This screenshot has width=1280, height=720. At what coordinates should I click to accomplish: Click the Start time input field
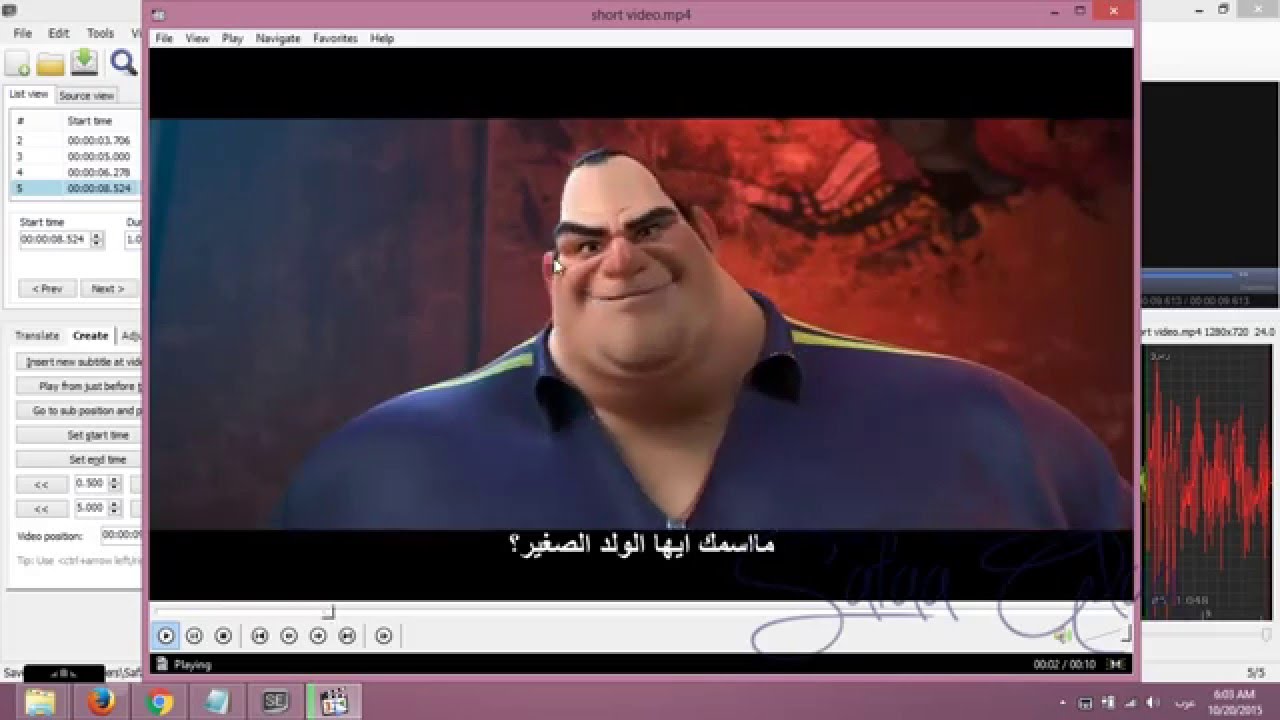tap(54, 240)
